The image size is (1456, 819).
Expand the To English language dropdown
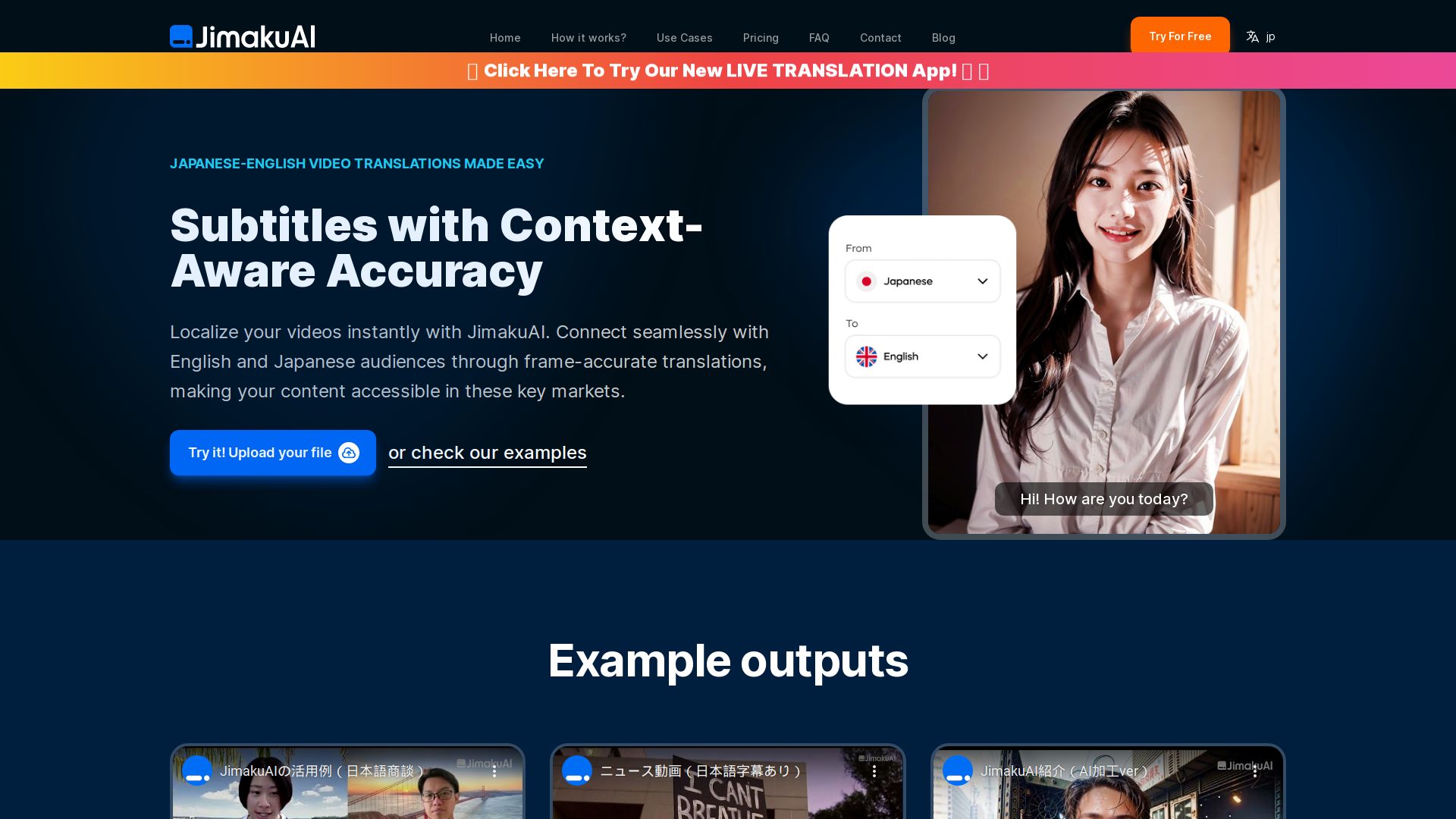point(923,356)
